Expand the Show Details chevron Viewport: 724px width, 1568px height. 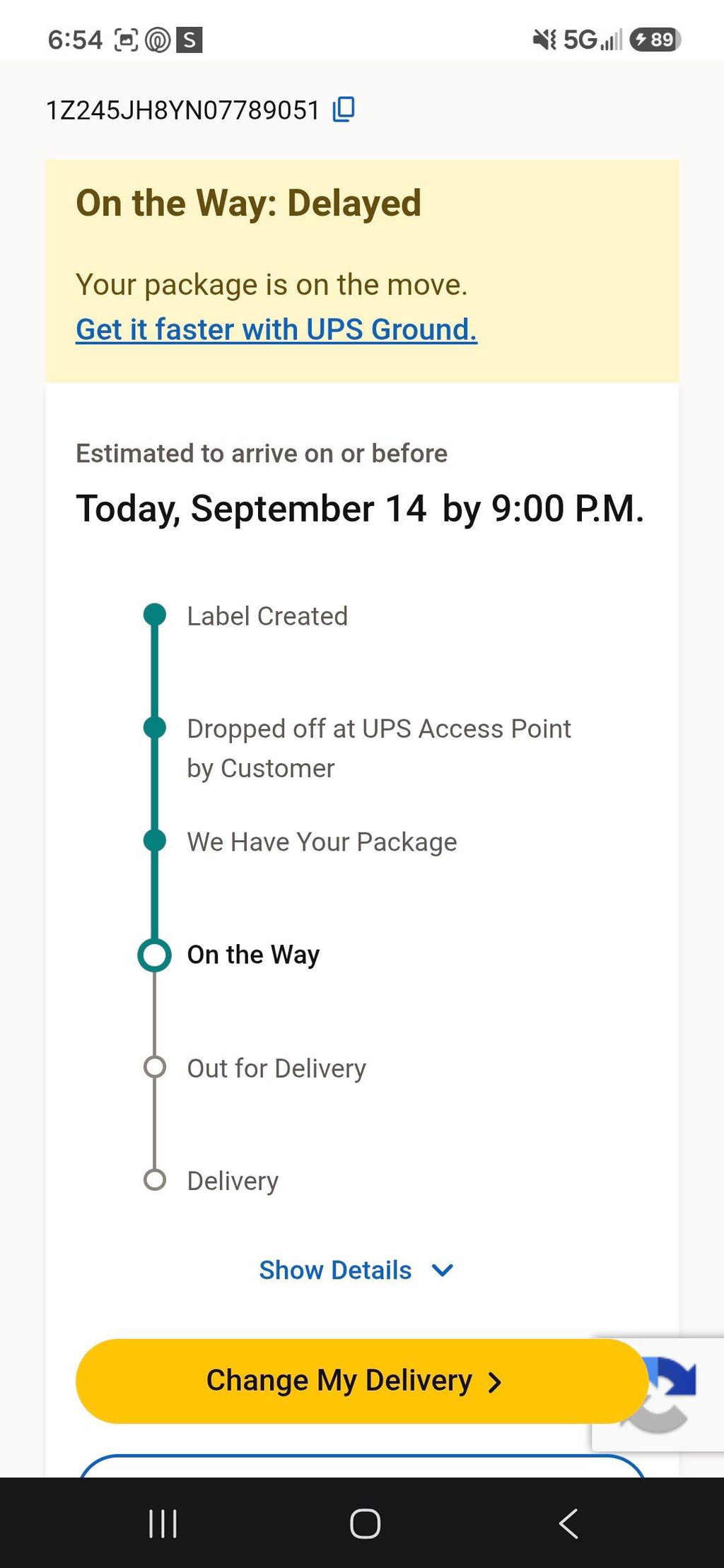tap(443, 1271)
